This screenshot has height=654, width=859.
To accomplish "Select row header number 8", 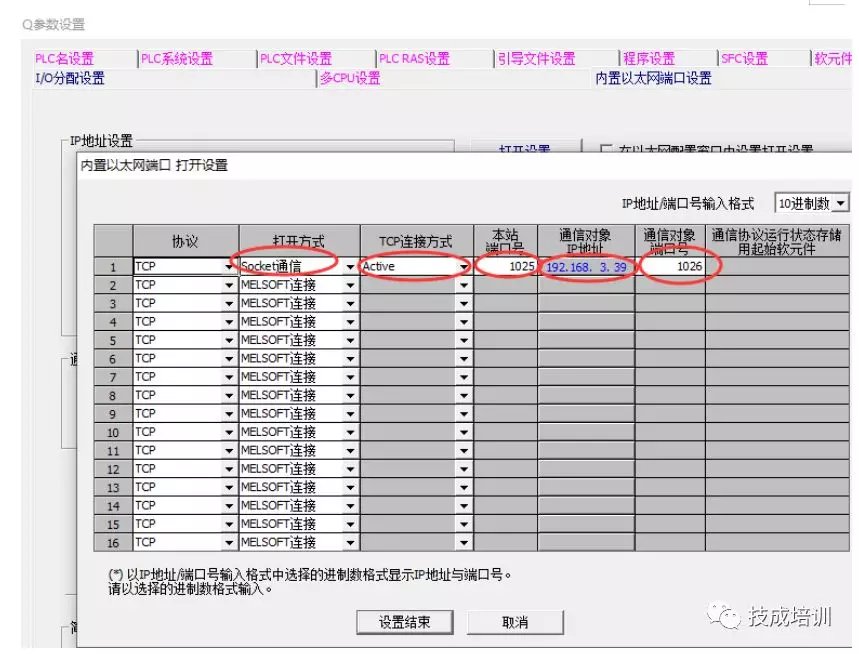I will tap(113, 395).
